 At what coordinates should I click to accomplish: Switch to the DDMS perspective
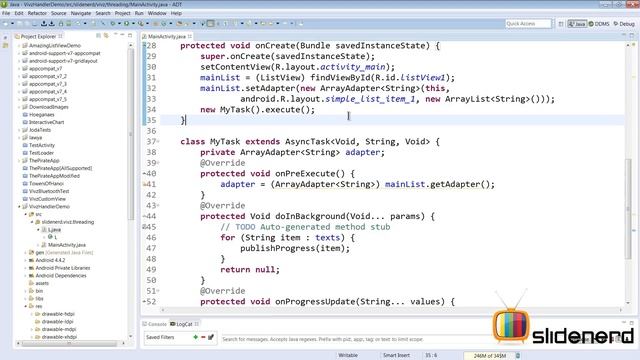[x=599, y=24]
